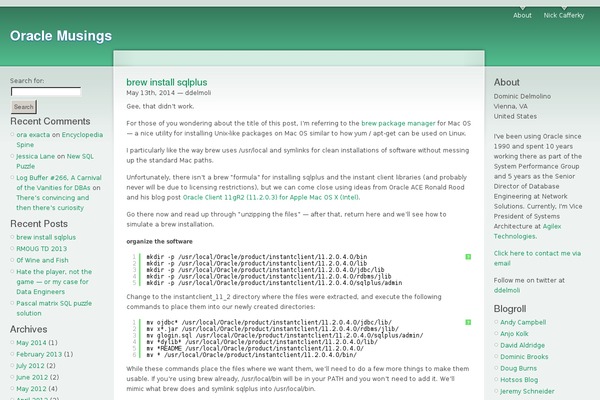Click the Search button

(24, 107)
